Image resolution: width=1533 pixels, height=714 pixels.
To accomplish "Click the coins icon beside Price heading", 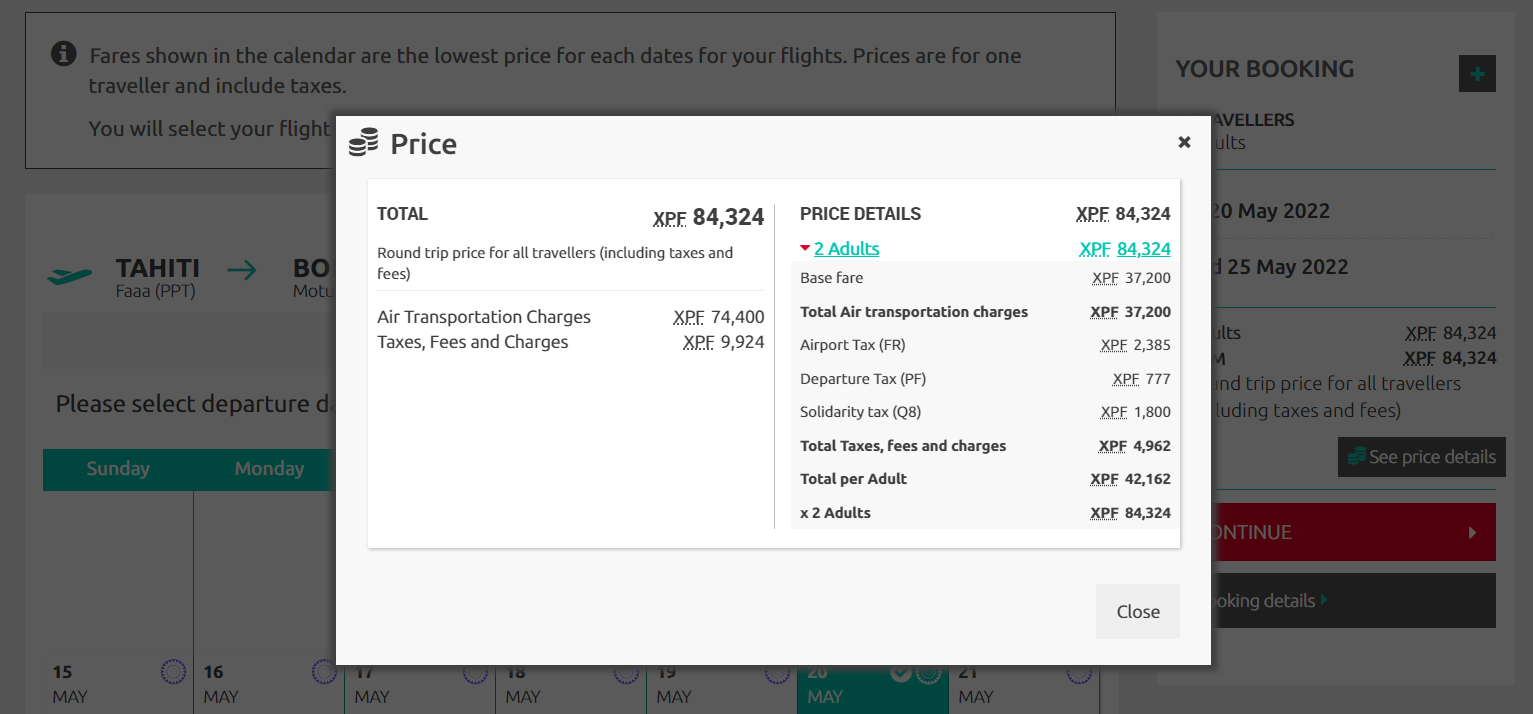I will tap(363, 143).
